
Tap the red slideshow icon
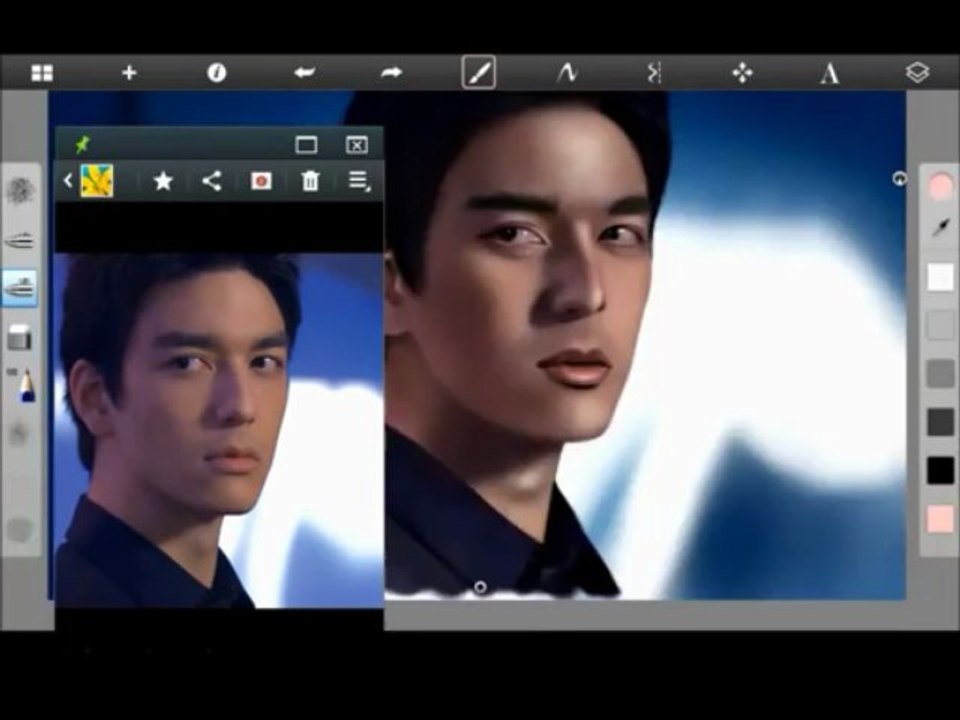coord(261,181)
